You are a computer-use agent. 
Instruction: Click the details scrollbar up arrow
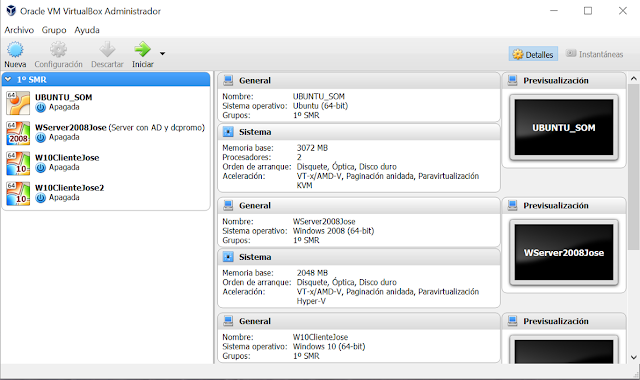633,78
